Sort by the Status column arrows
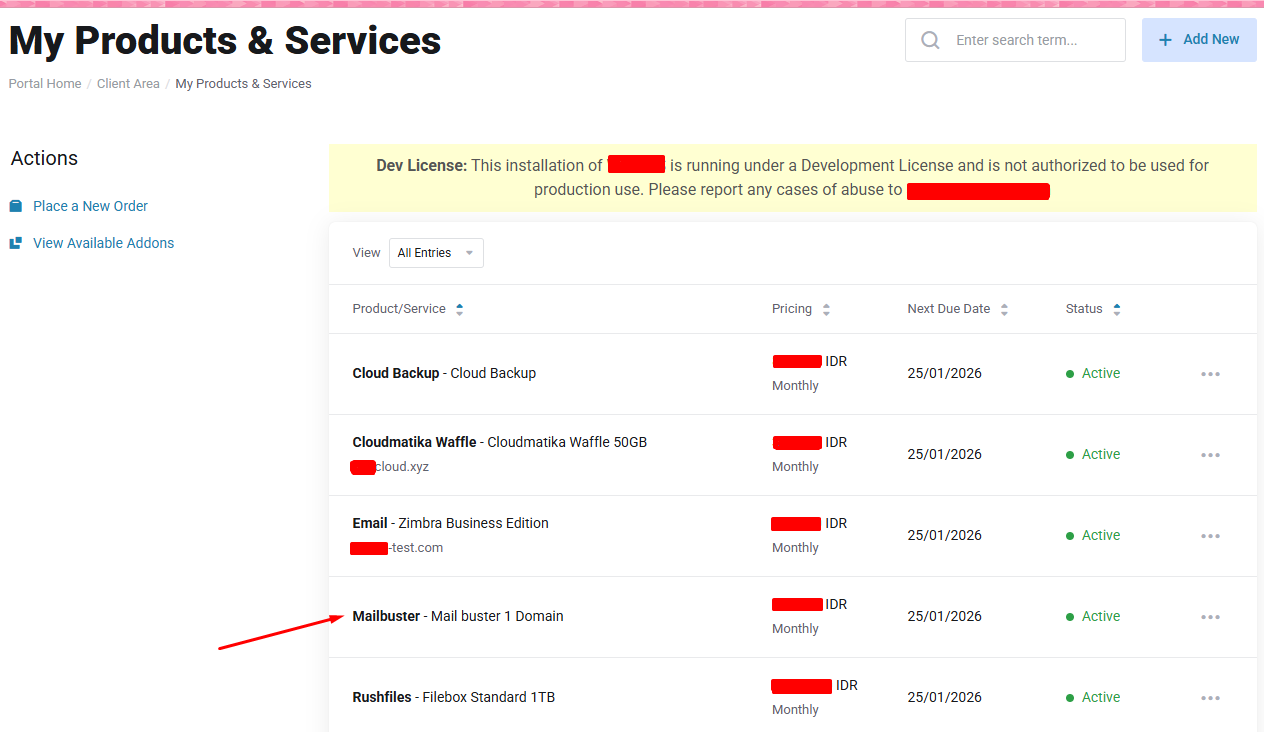 [1117, 310]
